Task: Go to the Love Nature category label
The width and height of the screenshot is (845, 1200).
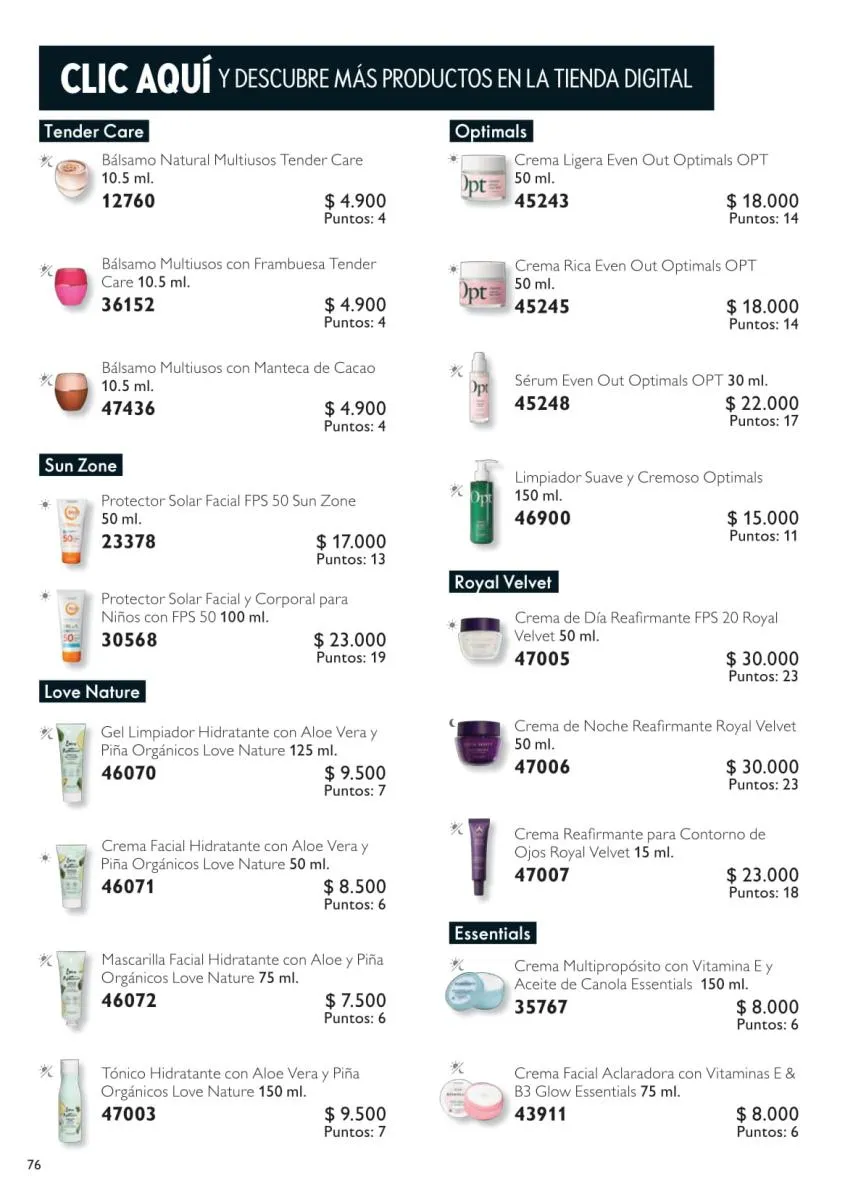Action: click(92, 692)
